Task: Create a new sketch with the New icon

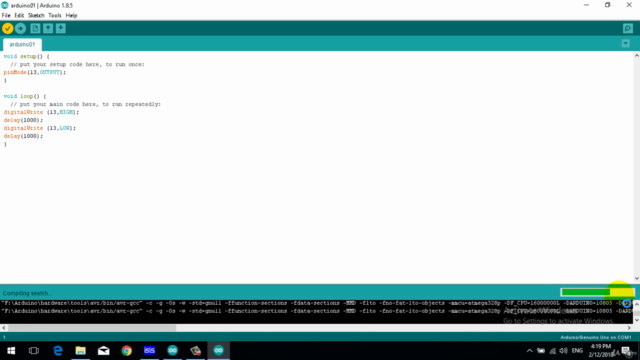Action: (x=35, y=29)
